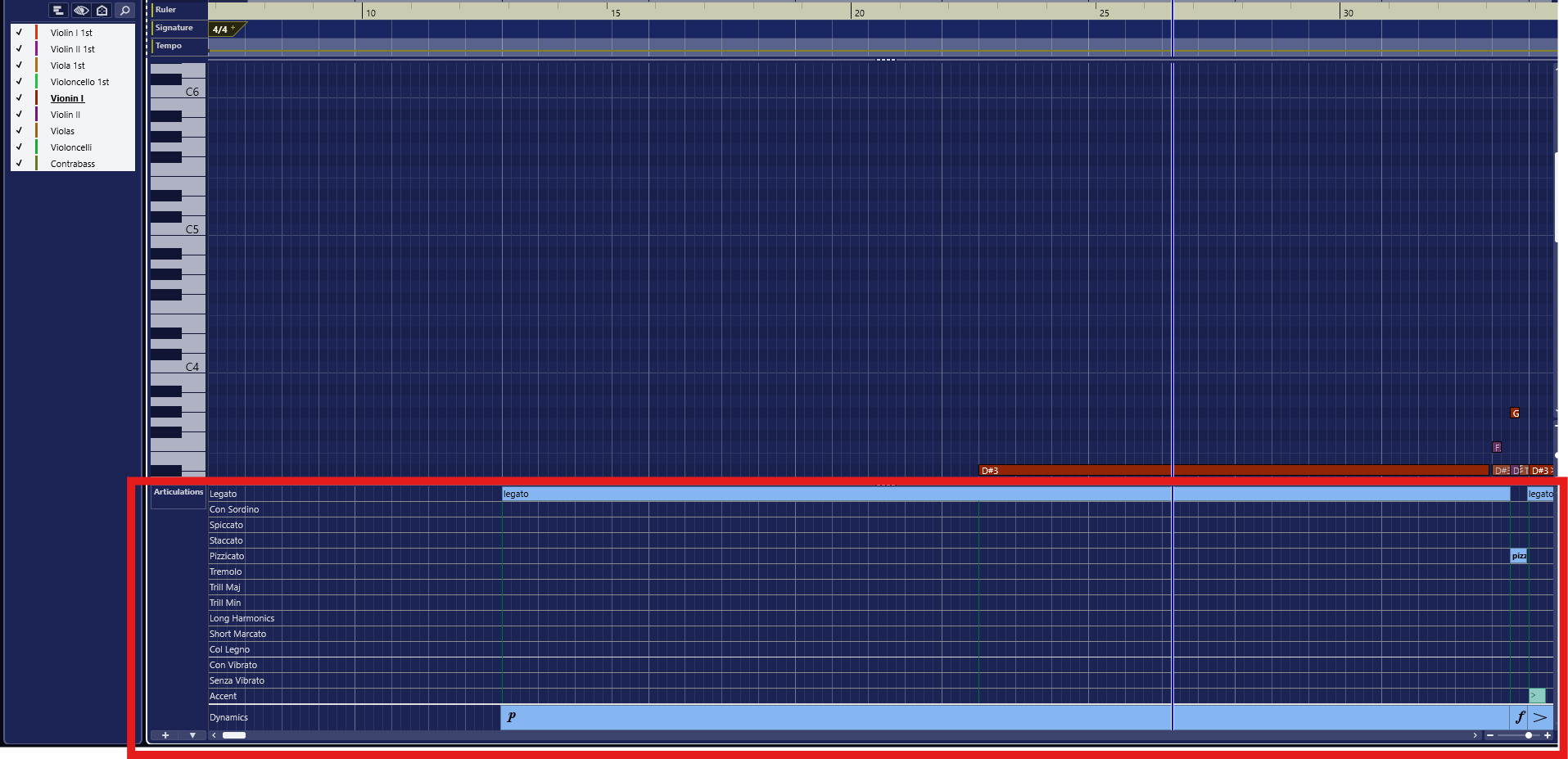1568x759 pixels.
Task: Uncheck Violin II track visibility
Action: [19, 115]
